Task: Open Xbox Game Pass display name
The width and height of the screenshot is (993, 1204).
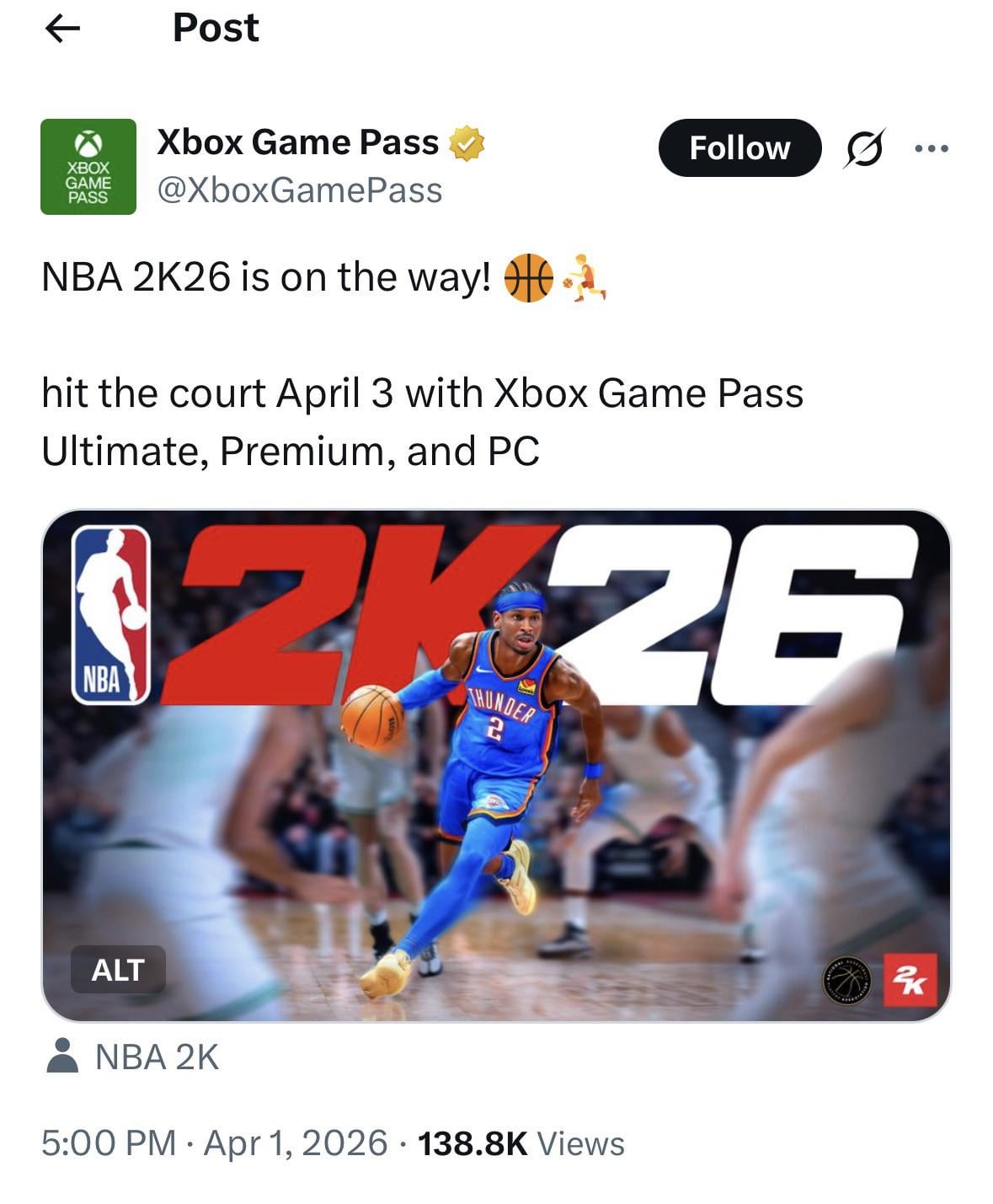Action: 298,142
